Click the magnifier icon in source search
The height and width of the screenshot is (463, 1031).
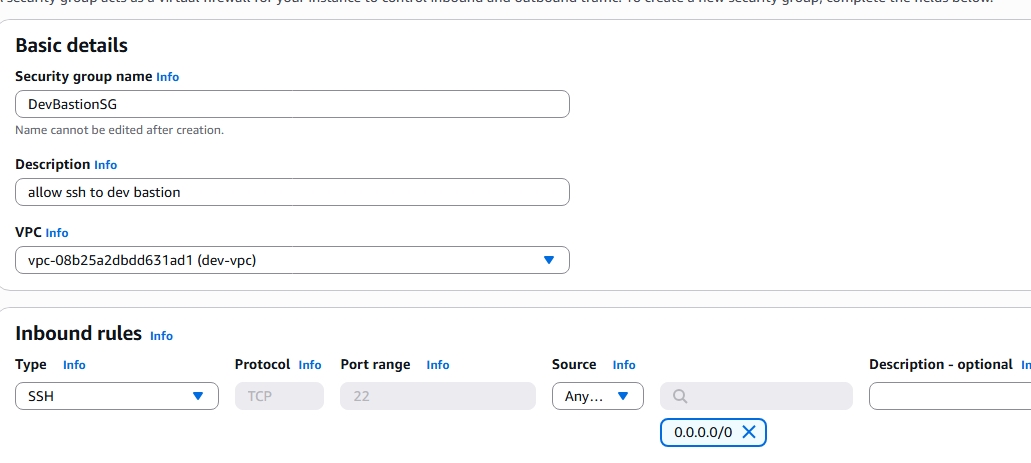pos(680,396)
